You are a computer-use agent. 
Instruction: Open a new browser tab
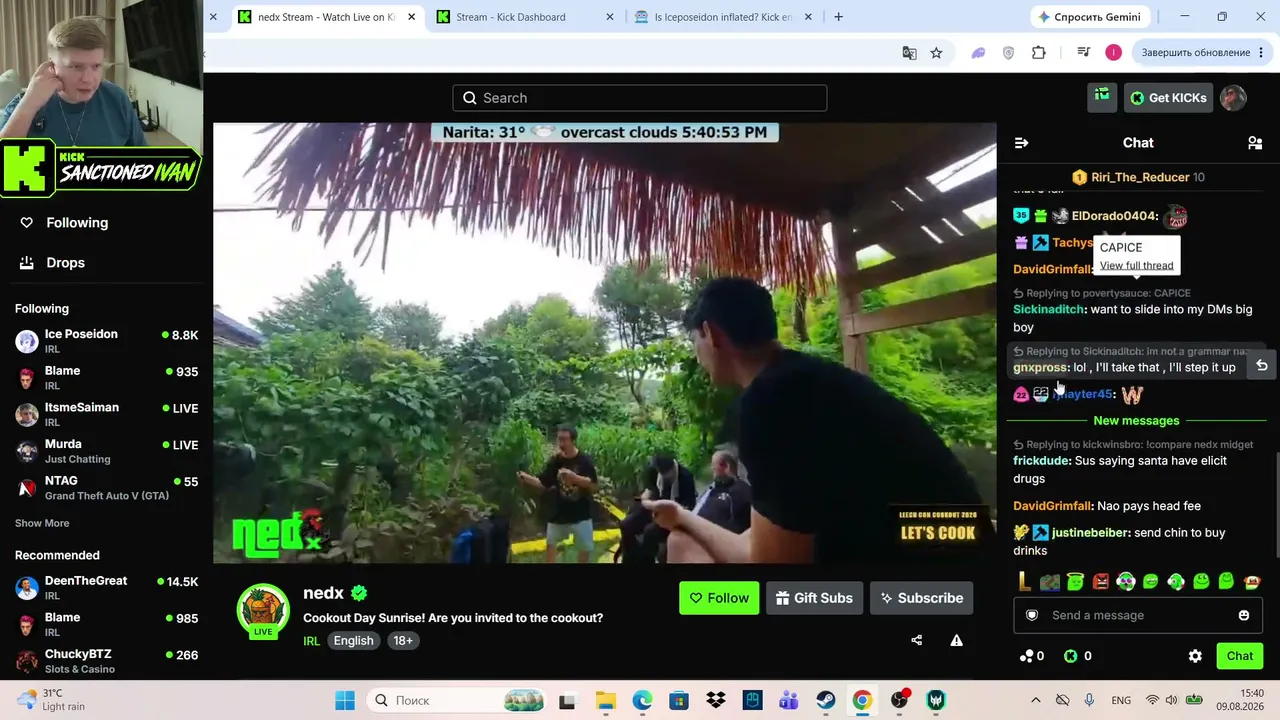click(x=838, y=17)
